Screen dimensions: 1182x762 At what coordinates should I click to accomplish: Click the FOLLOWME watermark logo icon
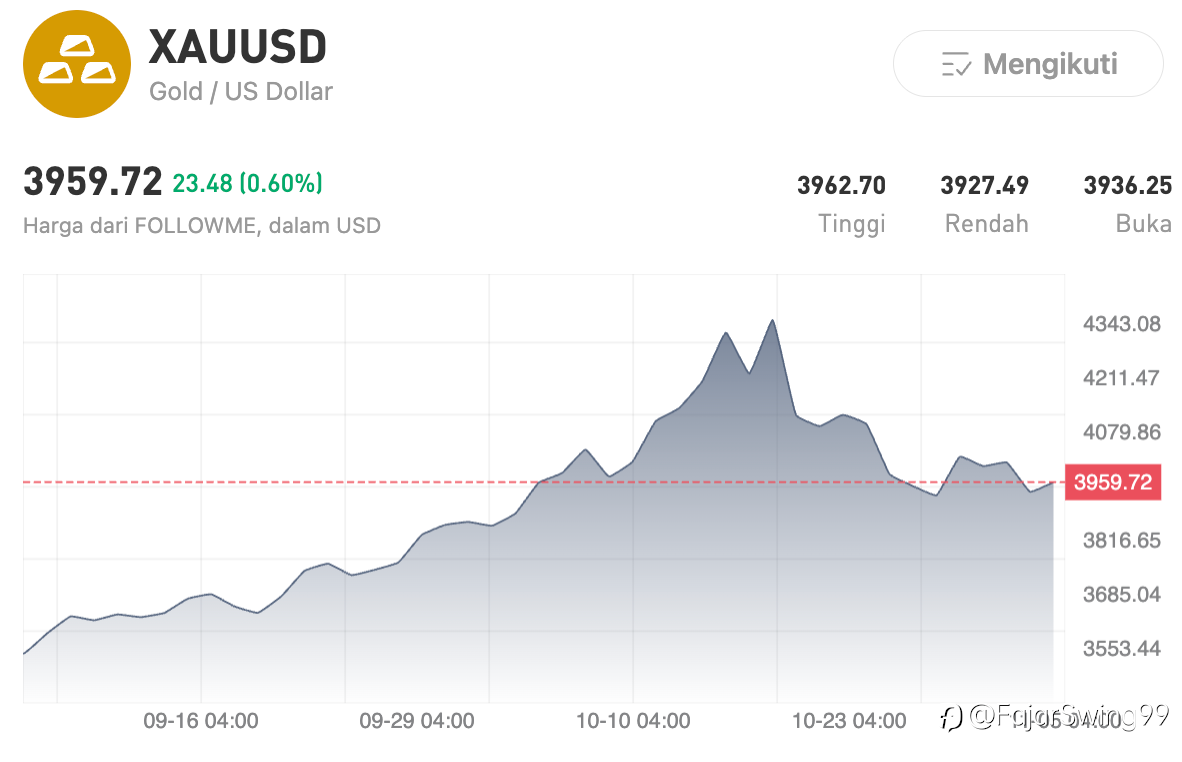(952, 717)
